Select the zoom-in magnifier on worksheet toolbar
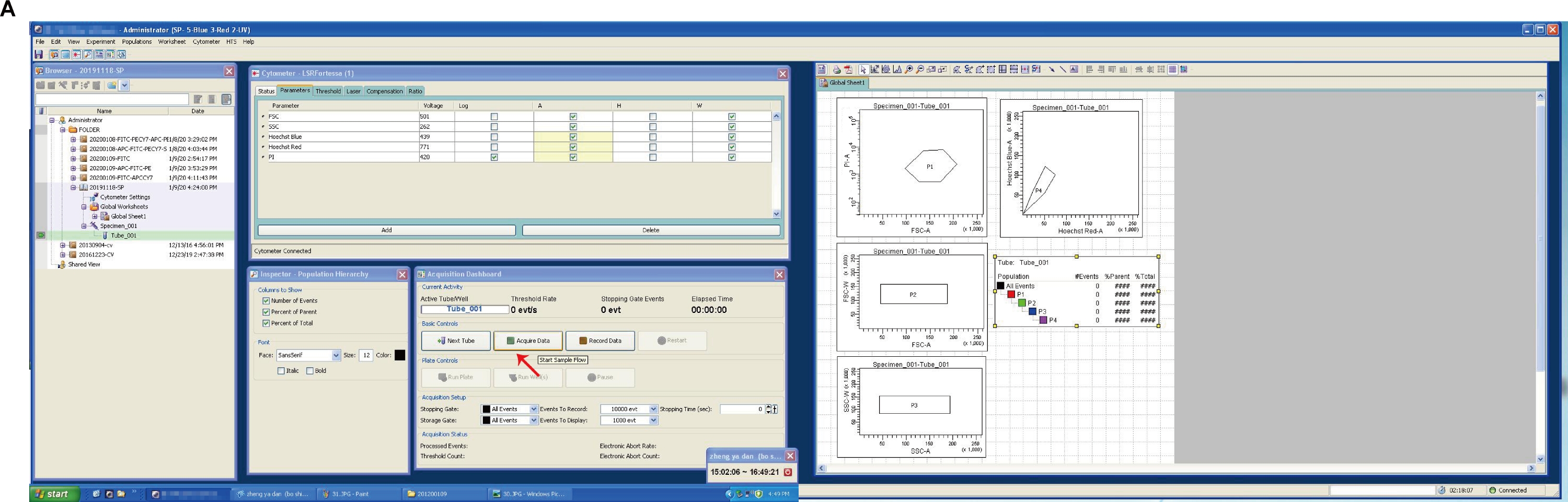1568x502 pixels. pos(909,69)
